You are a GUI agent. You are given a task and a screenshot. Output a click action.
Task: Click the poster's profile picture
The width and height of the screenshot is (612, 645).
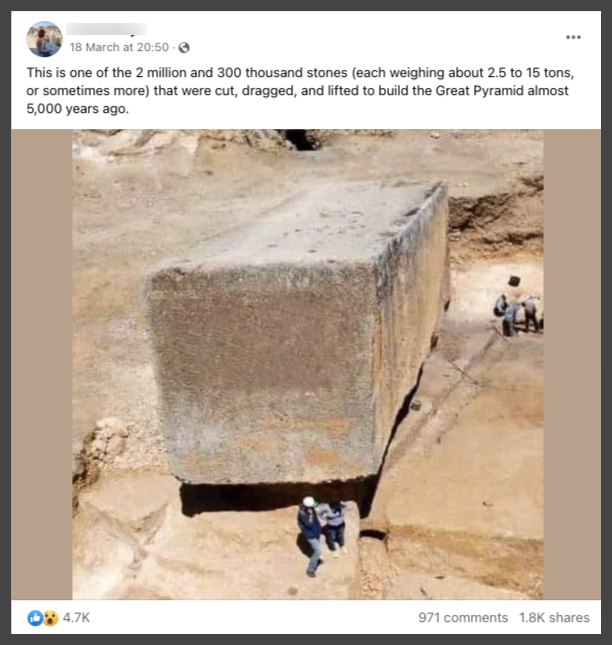pos(44,39)
